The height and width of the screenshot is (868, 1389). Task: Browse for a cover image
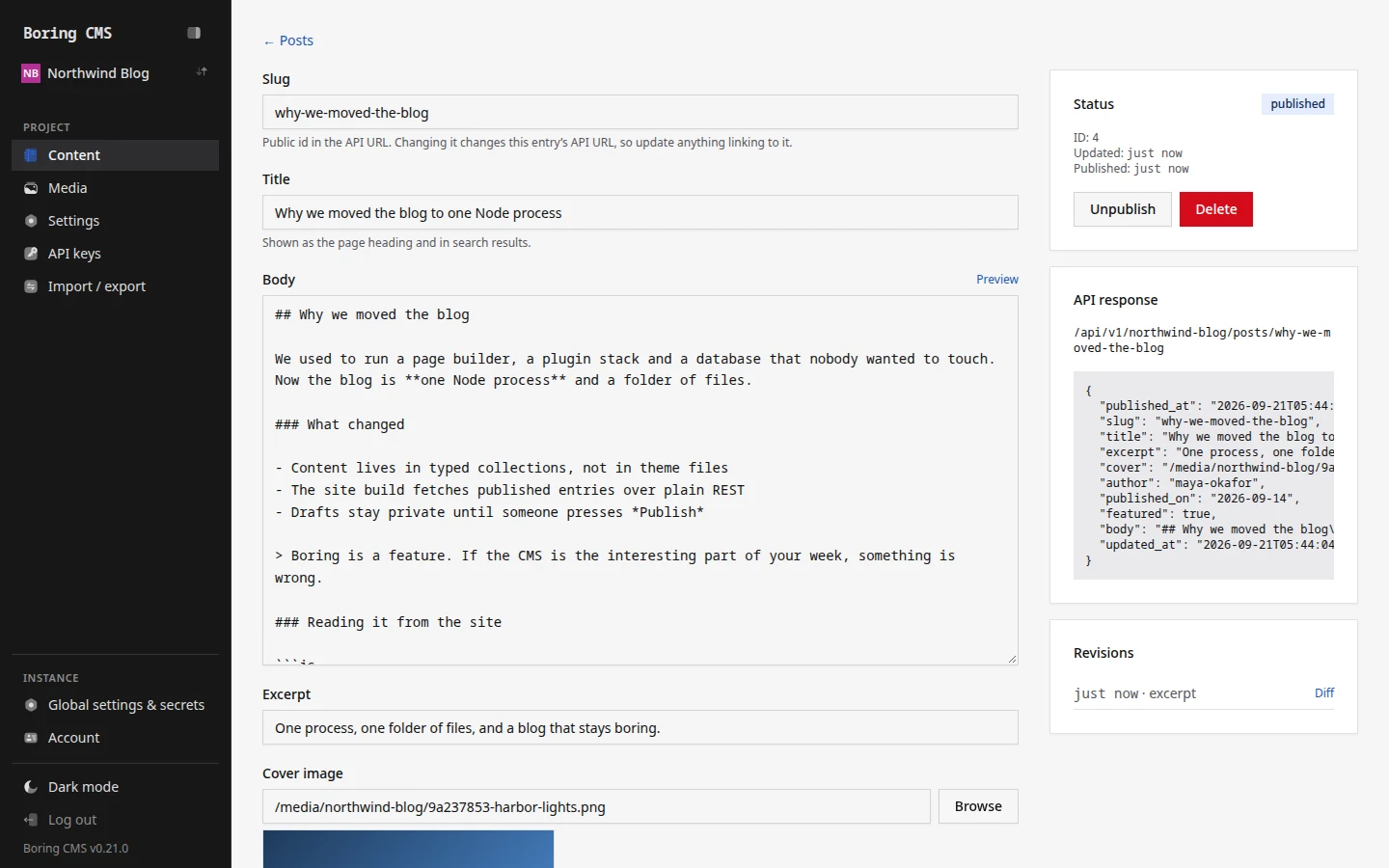978,806
